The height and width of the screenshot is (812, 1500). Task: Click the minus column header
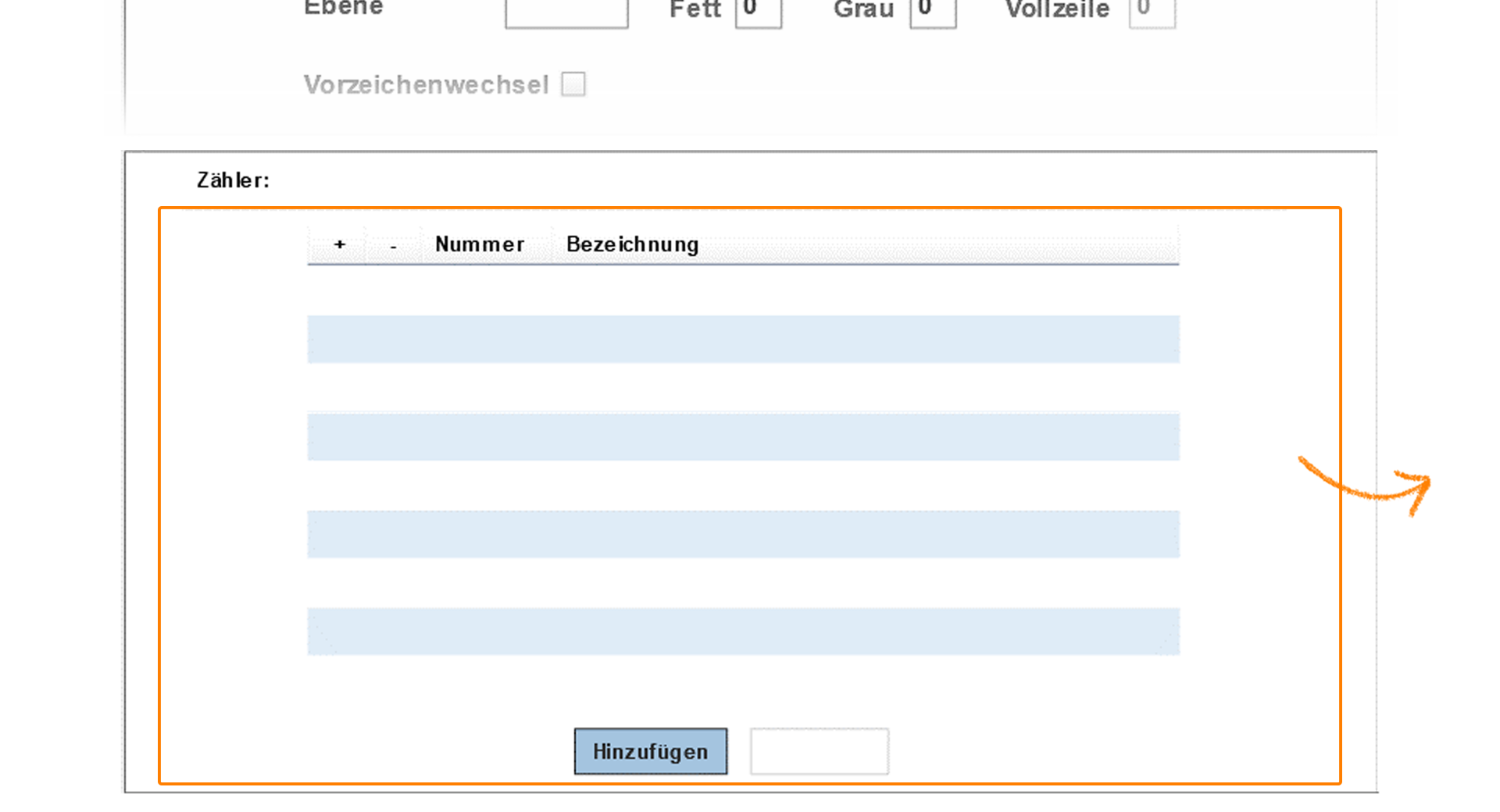point(393,245)
